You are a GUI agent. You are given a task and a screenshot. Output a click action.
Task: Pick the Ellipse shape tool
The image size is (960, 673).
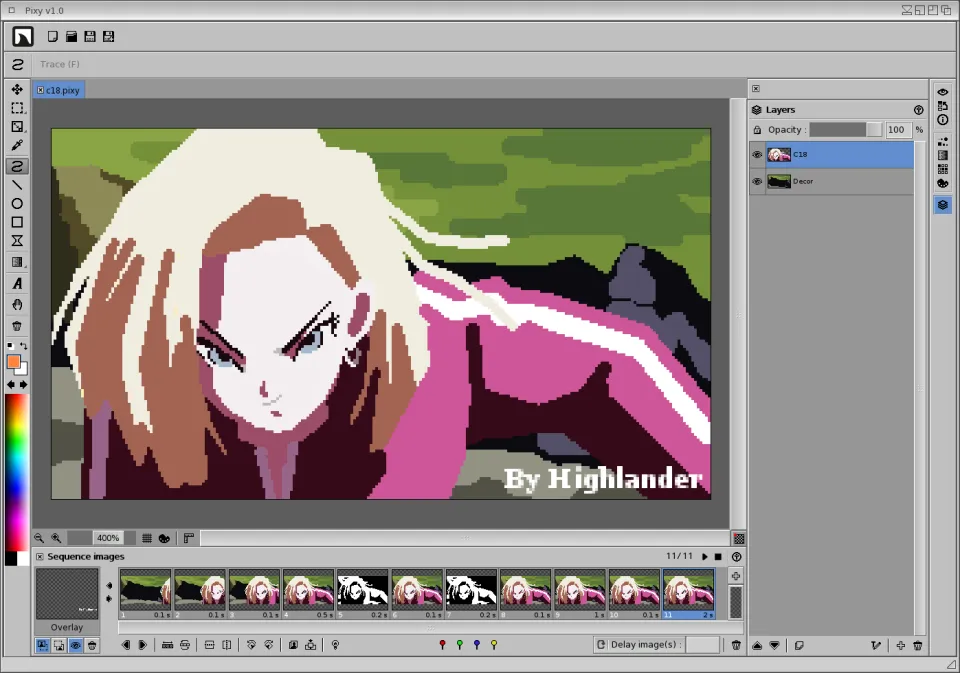coord(17,204)
